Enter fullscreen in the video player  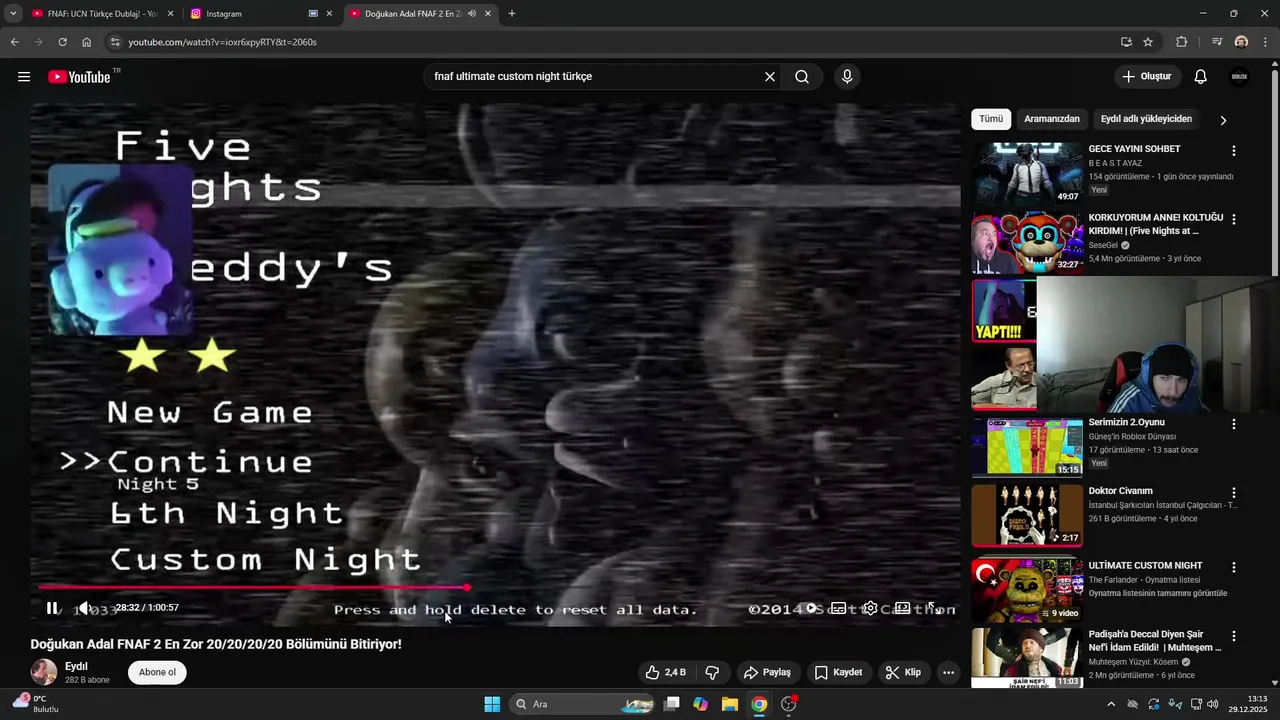[933, 608]
